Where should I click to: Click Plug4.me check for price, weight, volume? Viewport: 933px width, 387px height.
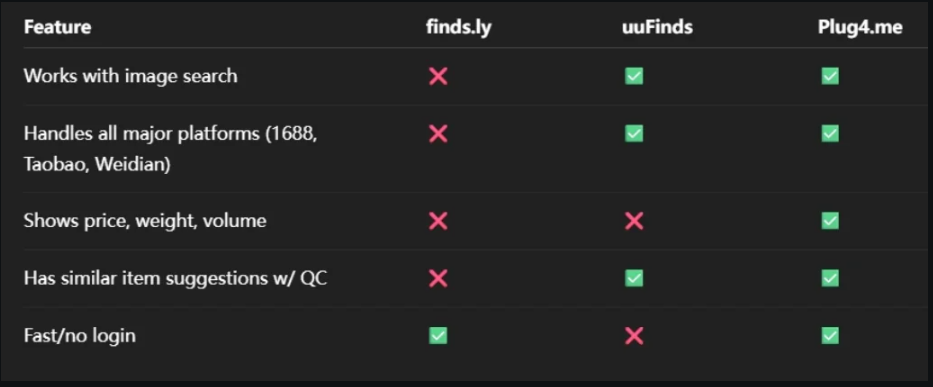pyautogui.click(x=830, y=221)
